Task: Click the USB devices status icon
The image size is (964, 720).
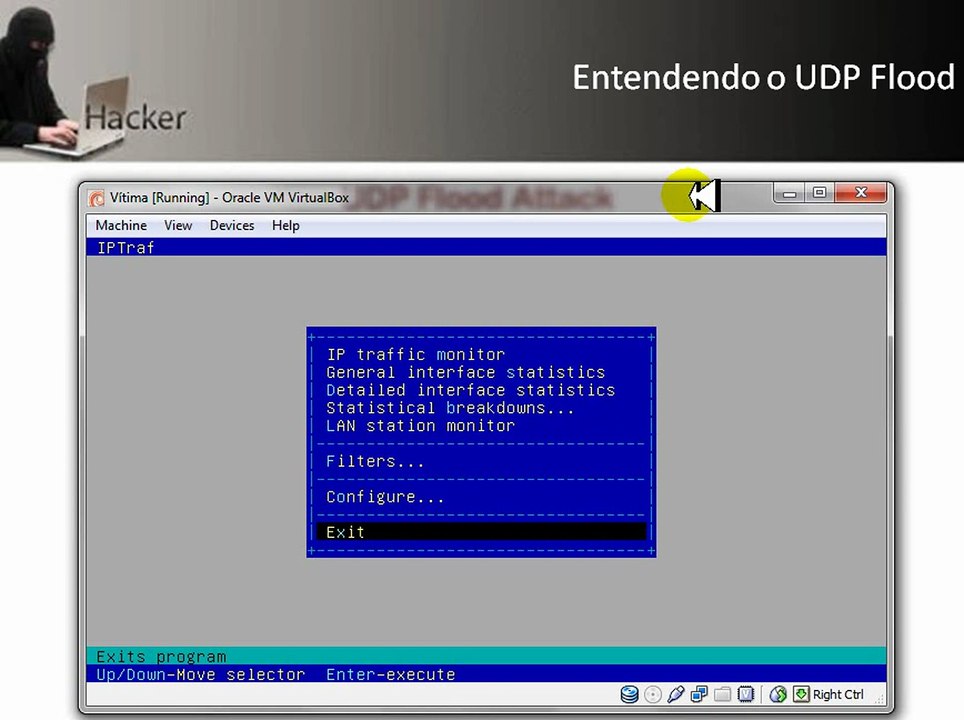Action: click(x=675, y=695)
